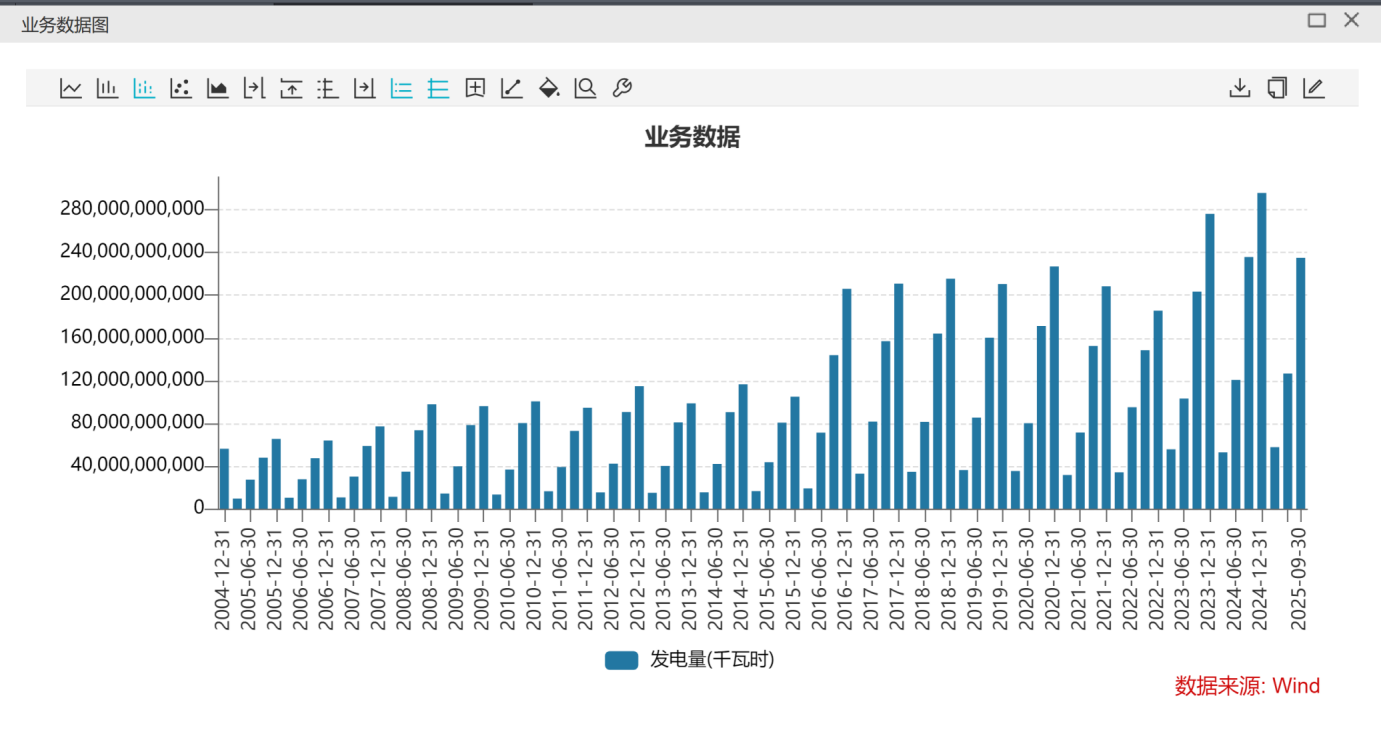Click the bar above the 2016-12-31 label
Image resolution: width=1381 pixels, height=734 pixels.
tap(847, 399)
